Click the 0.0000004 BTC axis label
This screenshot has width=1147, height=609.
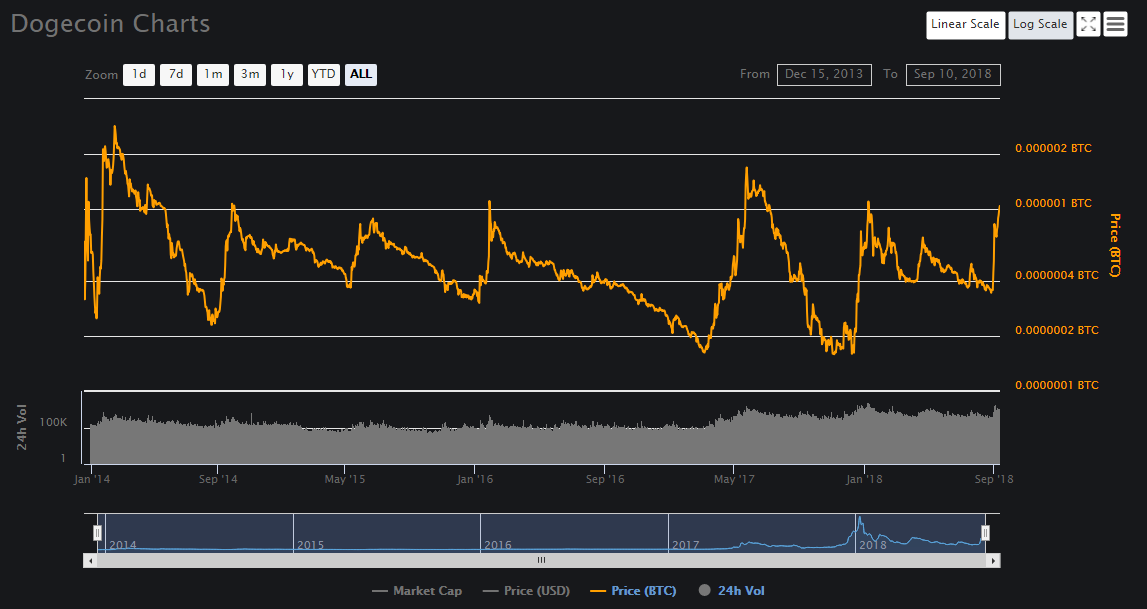pos(1057,276)
